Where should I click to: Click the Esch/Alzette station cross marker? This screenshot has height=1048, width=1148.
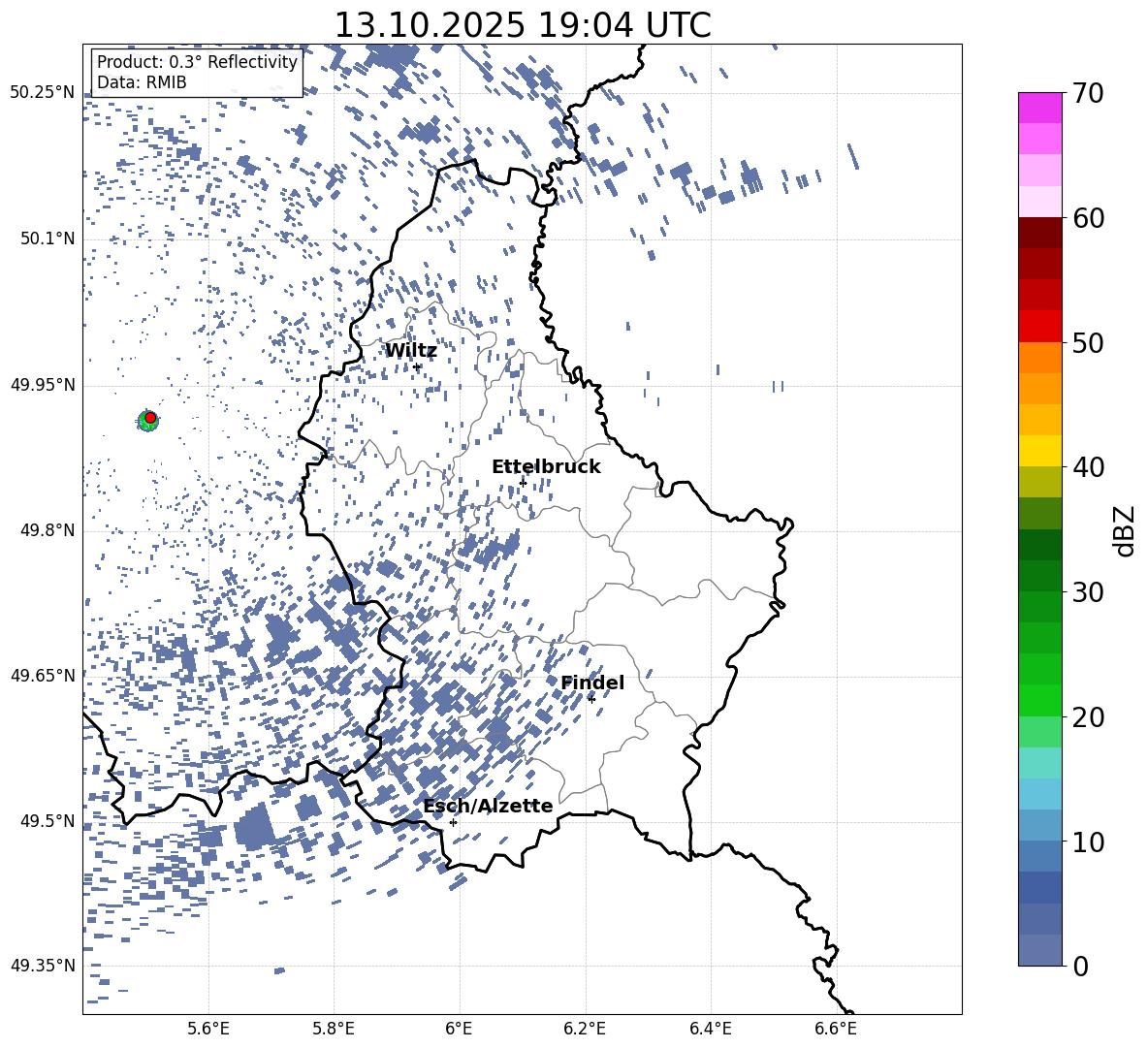tap(453, 822)
